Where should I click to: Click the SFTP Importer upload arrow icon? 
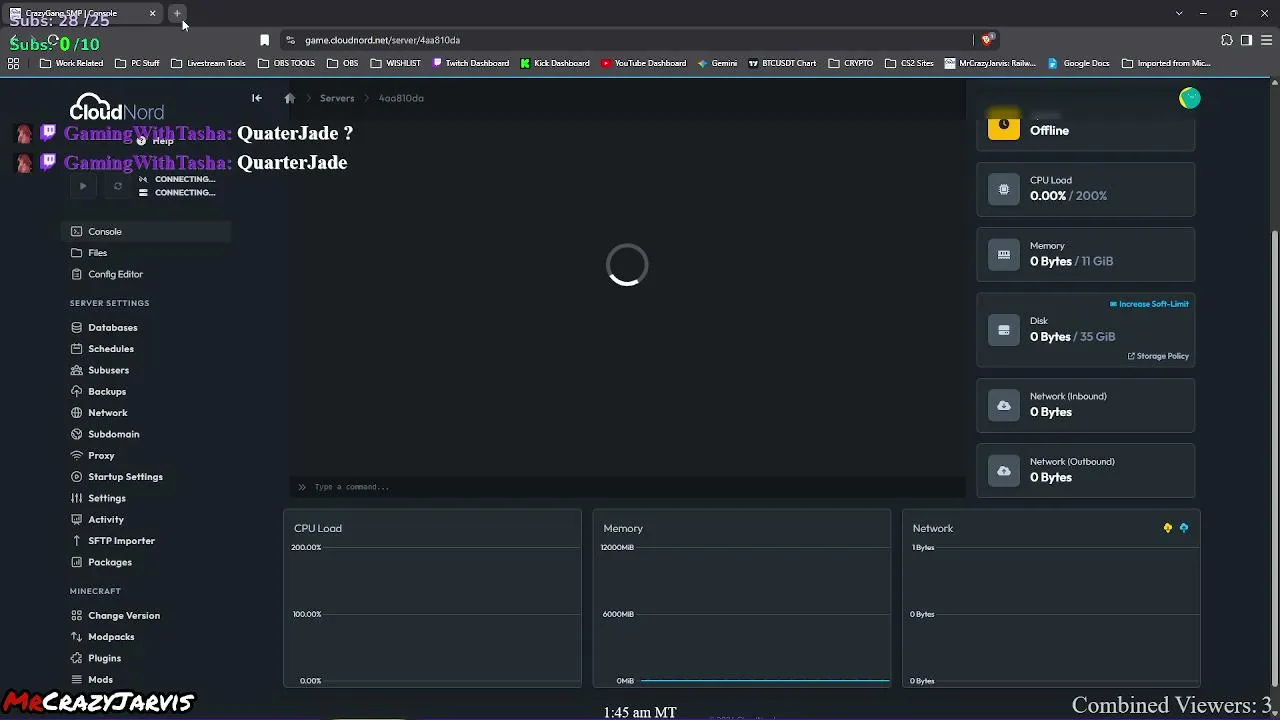click(77, 541)
